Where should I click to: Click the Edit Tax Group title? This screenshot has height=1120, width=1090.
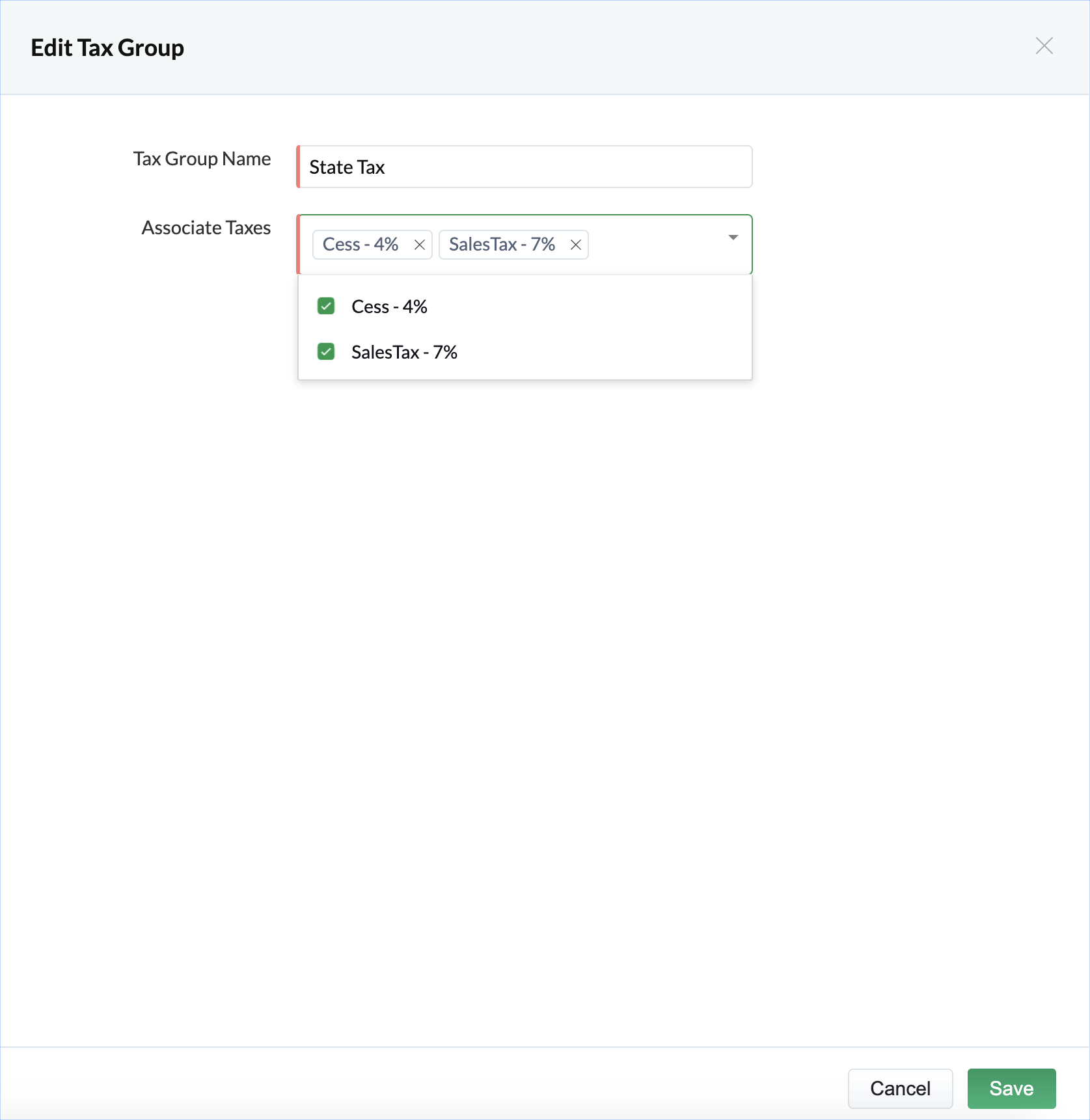click(107, 48)
